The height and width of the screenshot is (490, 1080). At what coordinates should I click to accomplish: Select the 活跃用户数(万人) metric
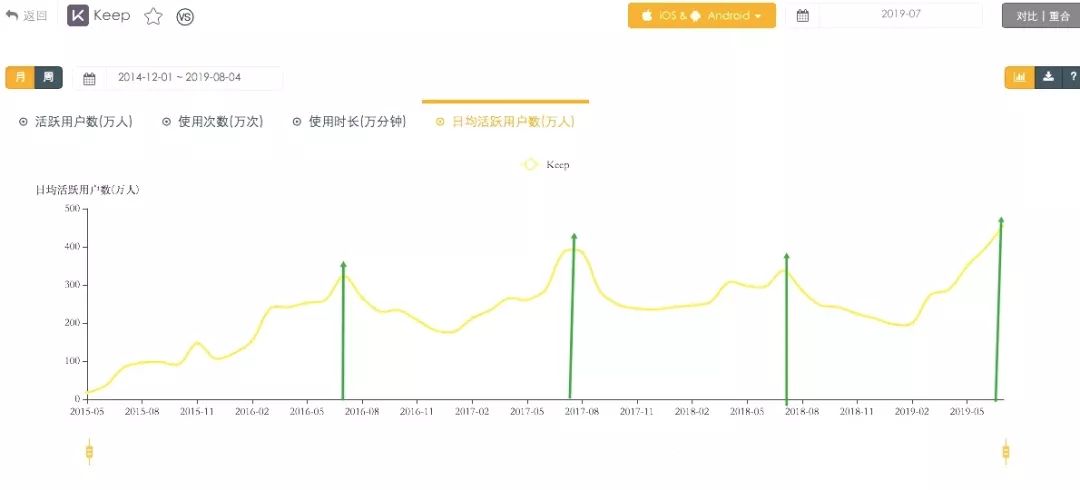click(x=75, y=122)
